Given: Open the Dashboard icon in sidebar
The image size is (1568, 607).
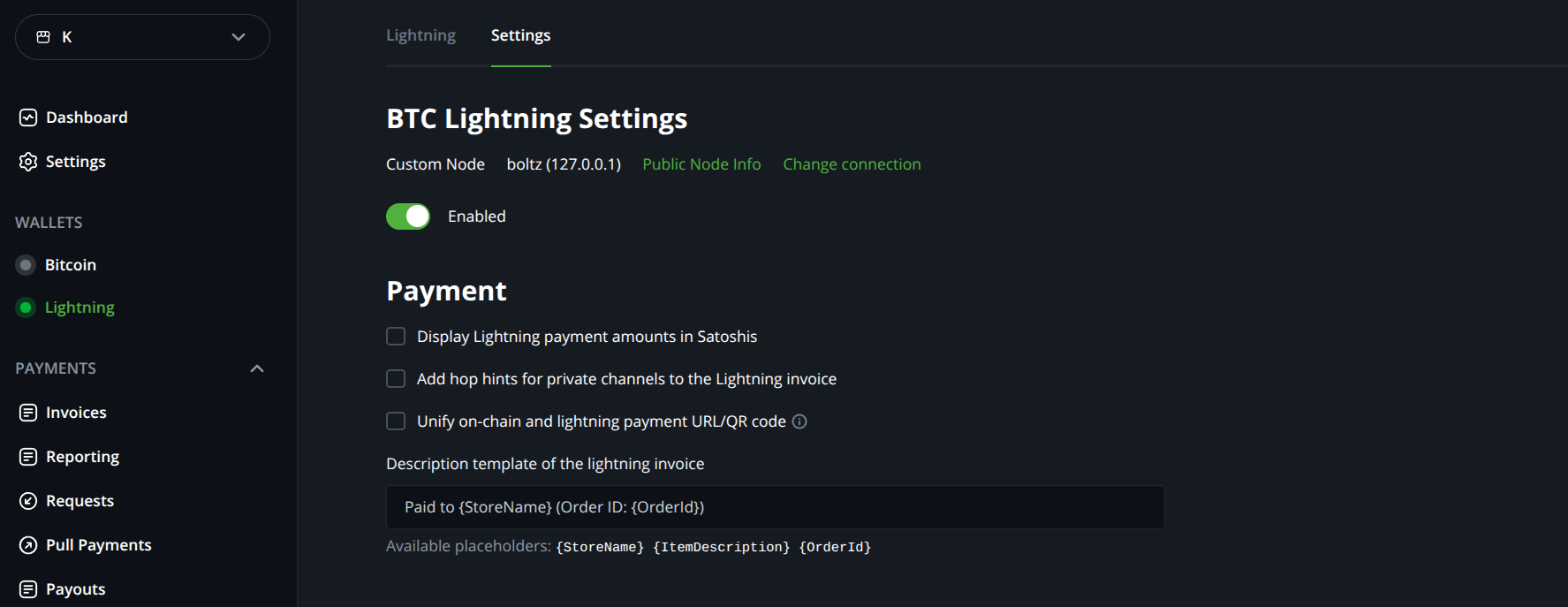Looking at the screenshot, I should click(x=28, y=118).
